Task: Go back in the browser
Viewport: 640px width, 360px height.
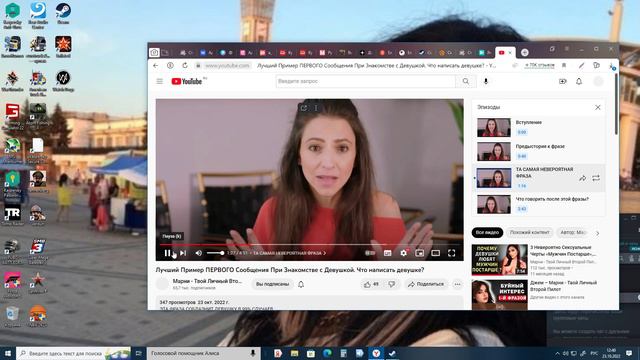Action: pos(156,65)
